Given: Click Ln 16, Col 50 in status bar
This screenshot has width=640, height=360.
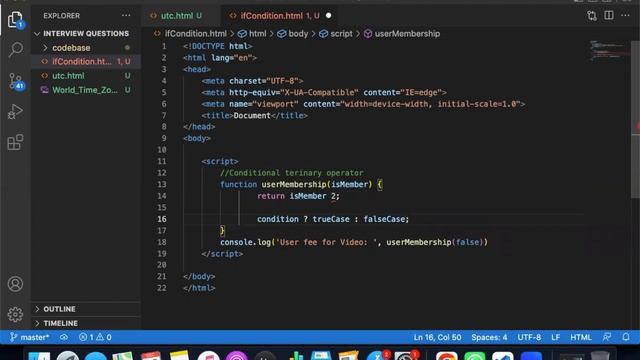Looking at the screenshot, I should point(437,337).
